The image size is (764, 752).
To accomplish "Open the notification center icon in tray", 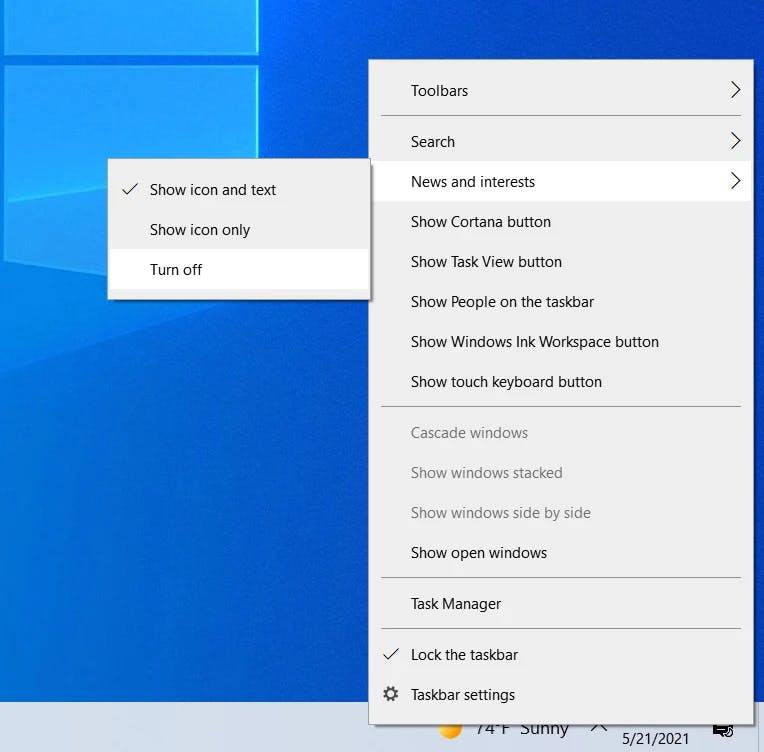I will [723, 730].
